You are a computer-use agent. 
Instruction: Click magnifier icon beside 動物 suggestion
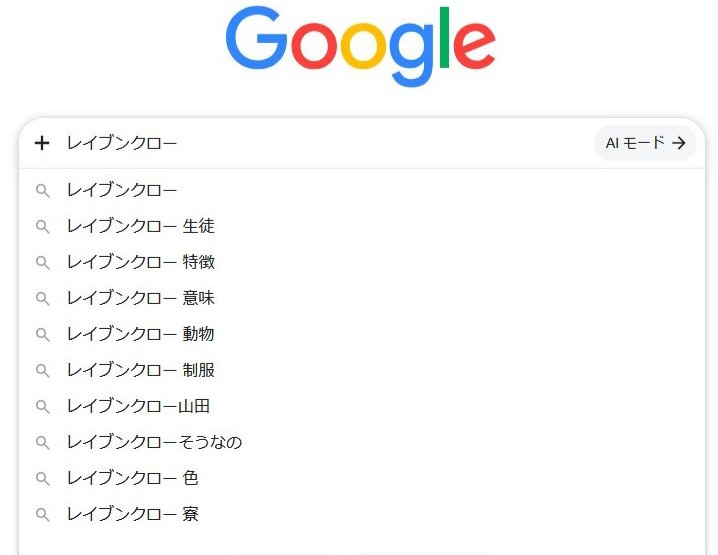[x=43, y=335]
